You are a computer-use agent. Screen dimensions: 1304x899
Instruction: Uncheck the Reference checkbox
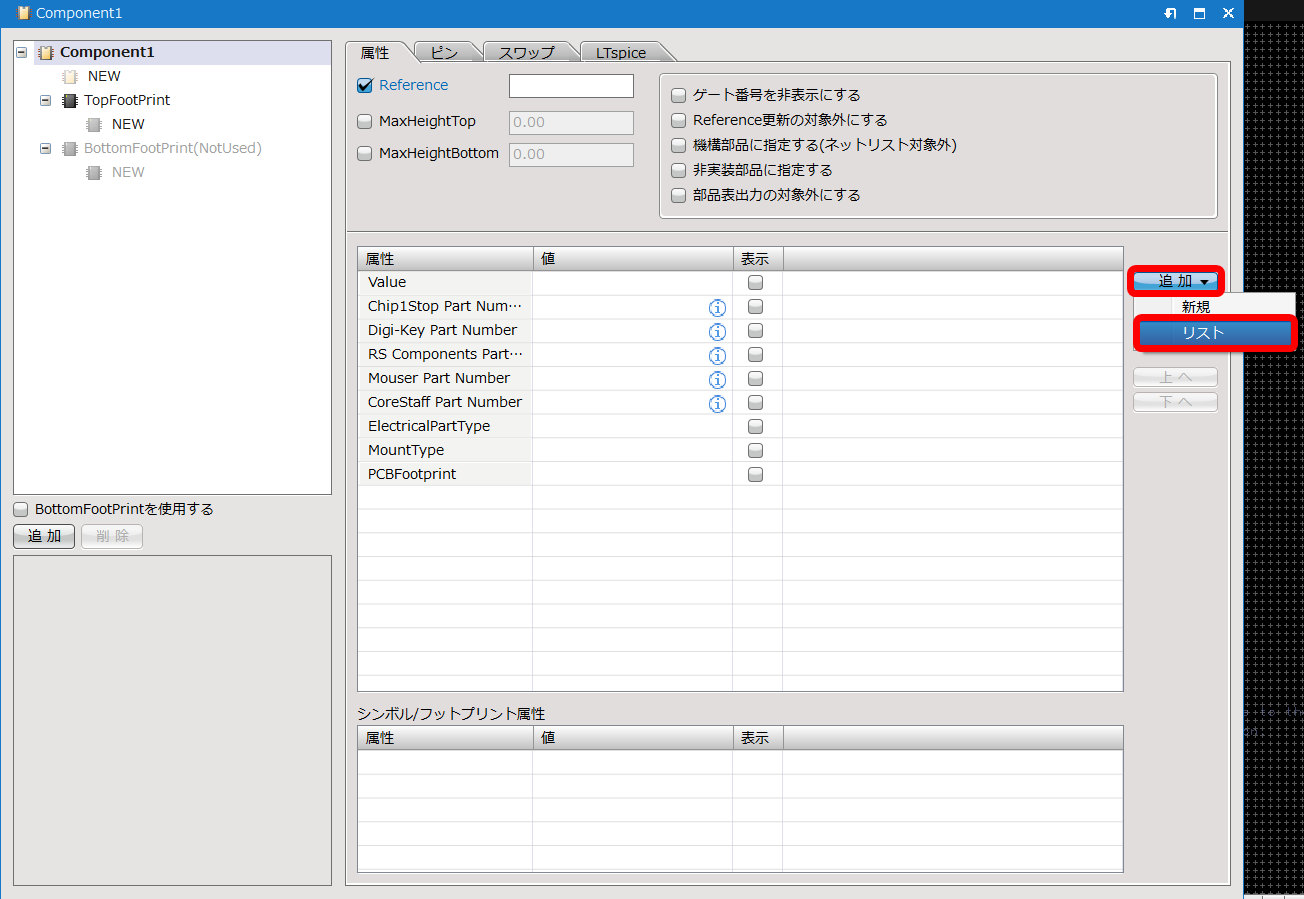point(365,86)
